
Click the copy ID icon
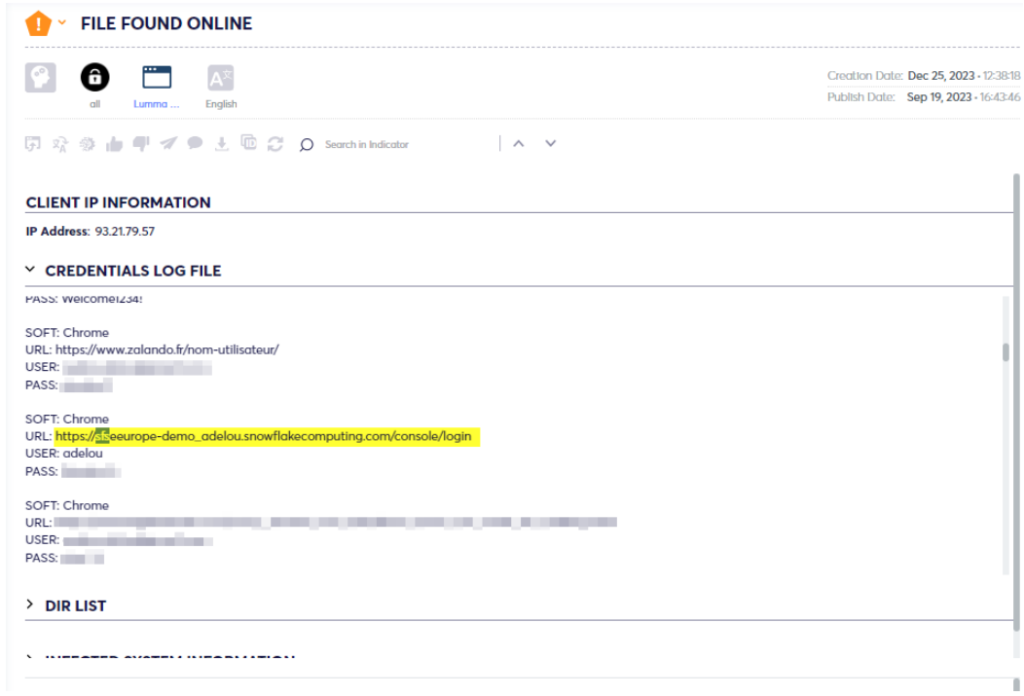click(x=249, y=142)
